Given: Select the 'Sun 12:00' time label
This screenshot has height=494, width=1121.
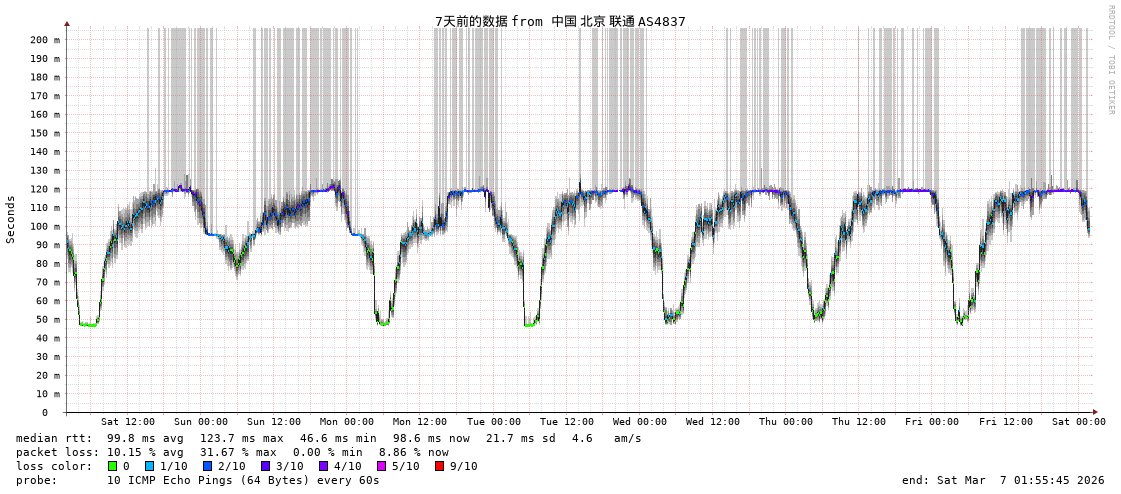Looking at the screenshot, I should pyautogui.click(x=274, y=422).
